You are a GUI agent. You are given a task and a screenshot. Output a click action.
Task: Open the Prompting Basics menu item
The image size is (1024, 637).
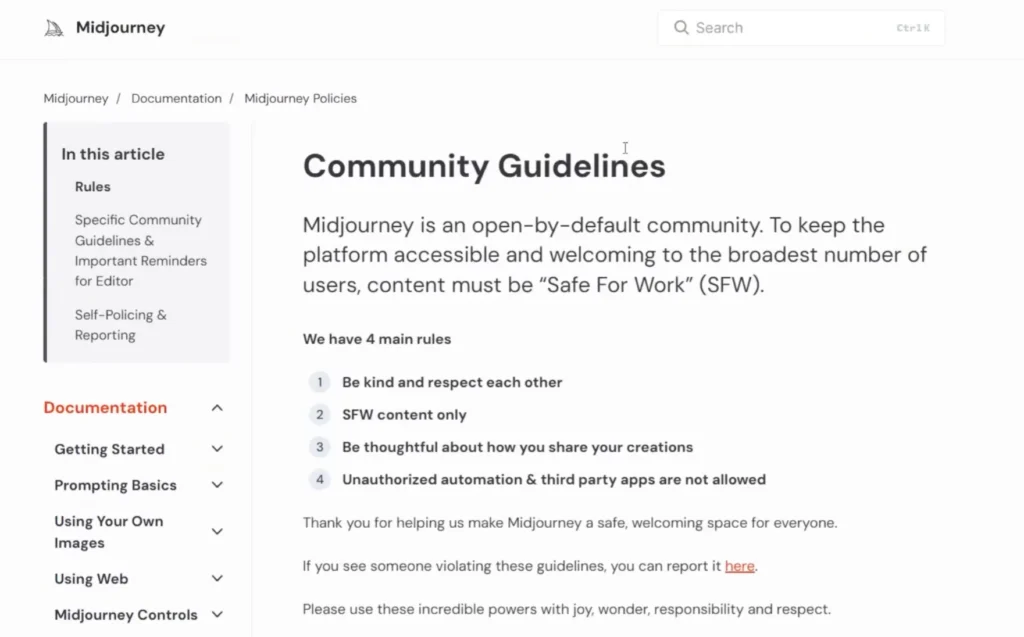pos(116,485)
